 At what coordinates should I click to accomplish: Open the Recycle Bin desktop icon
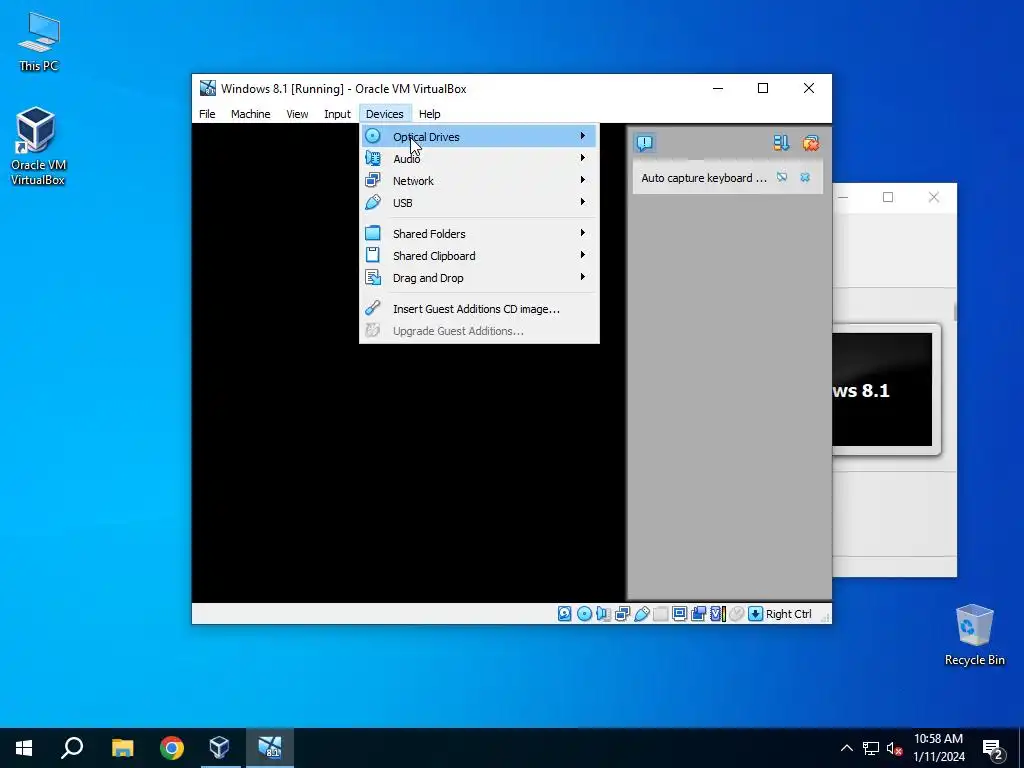tap(974, 635)
